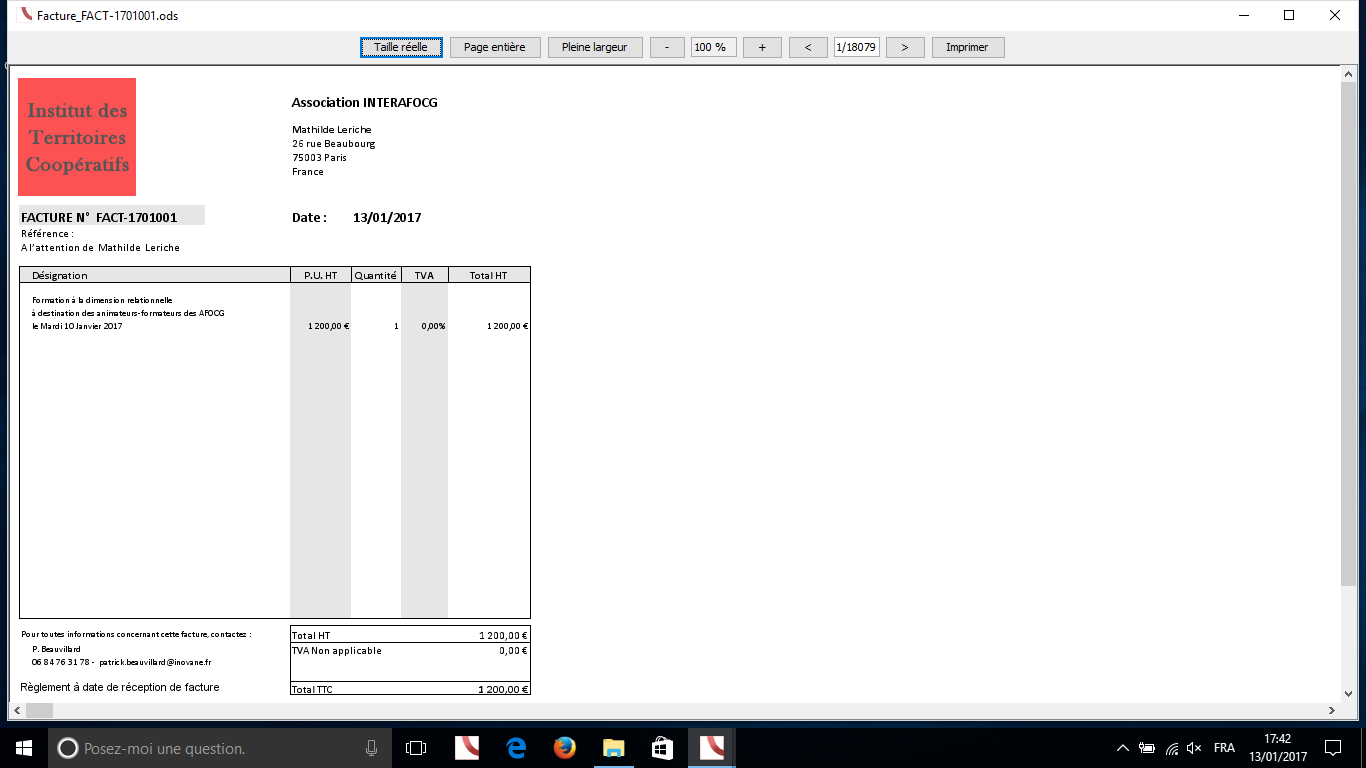The height and width of the screenshot is (768, 1366).
Task: Select Pleine largeur zoom mode
Action: 594,47
